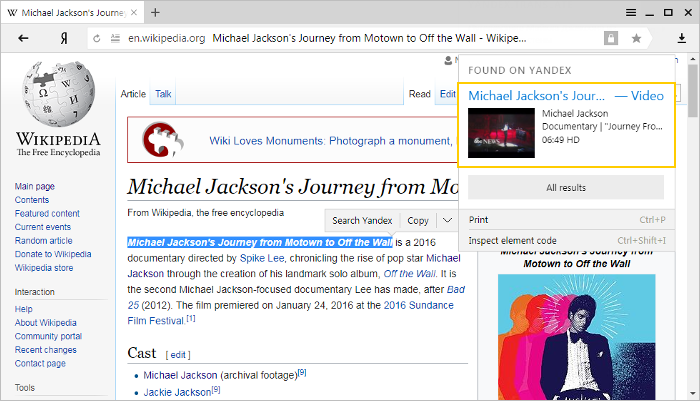Add a new tab with the plus button
This screenshot has height=401, width=700.
[155, 13]
